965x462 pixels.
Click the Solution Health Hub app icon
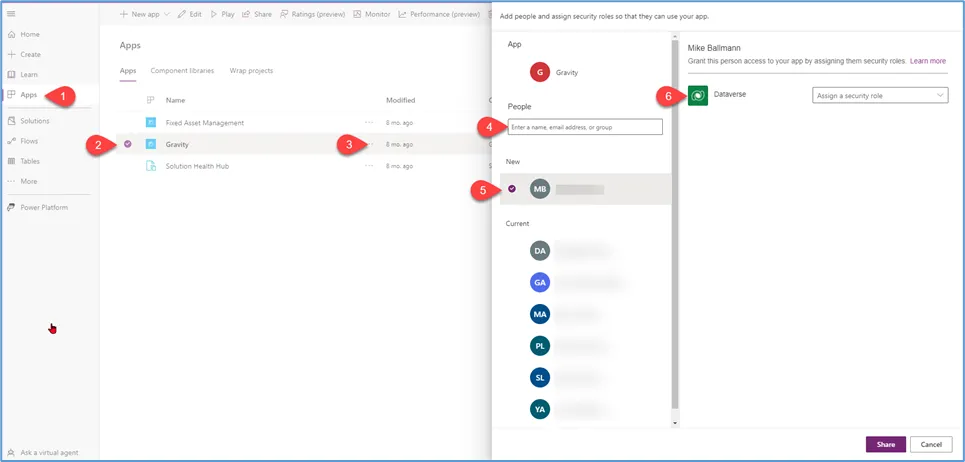pos(151,166)
